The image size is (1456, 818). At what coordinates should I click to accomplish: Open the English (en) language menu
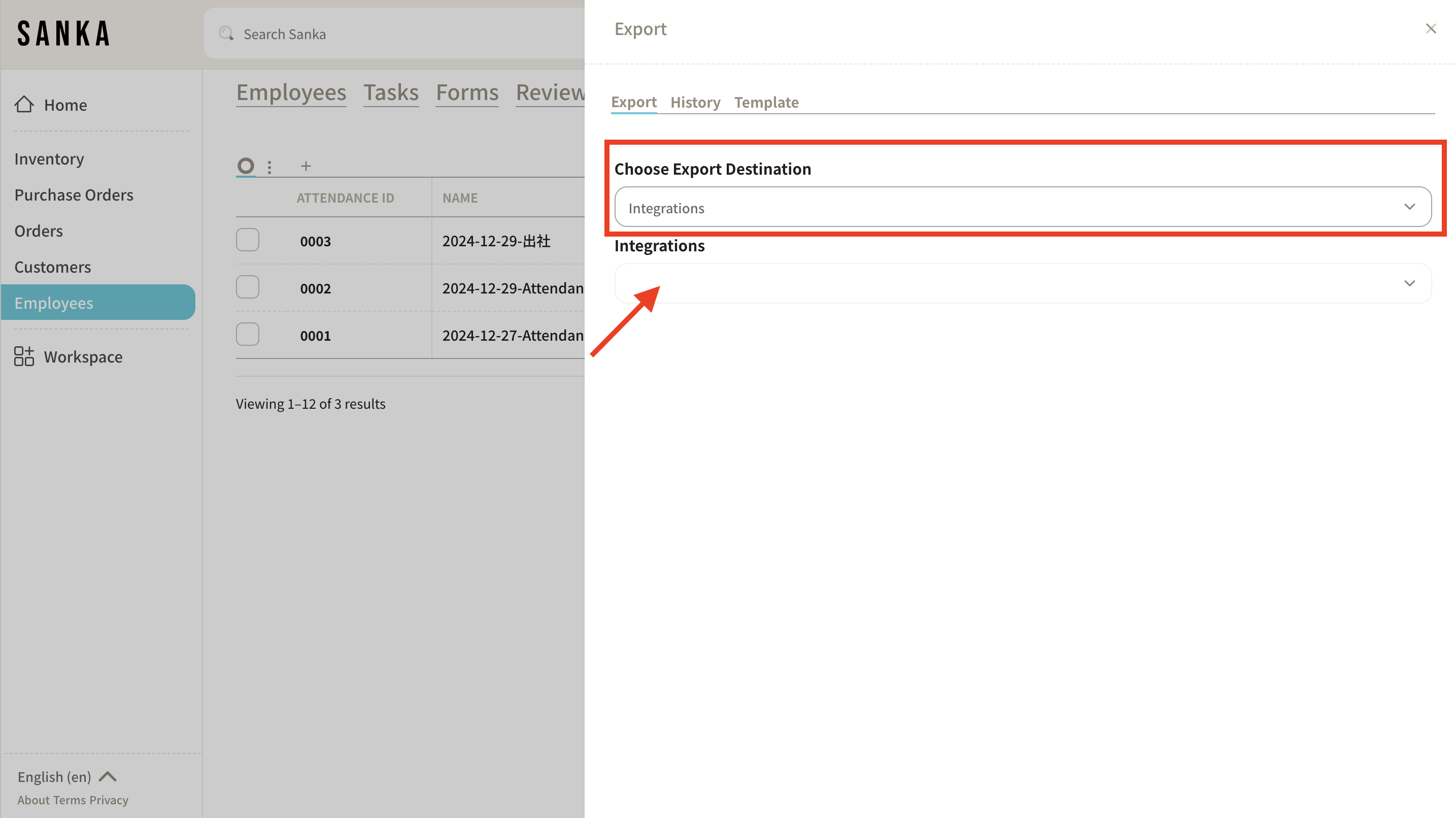coord(54,776)
